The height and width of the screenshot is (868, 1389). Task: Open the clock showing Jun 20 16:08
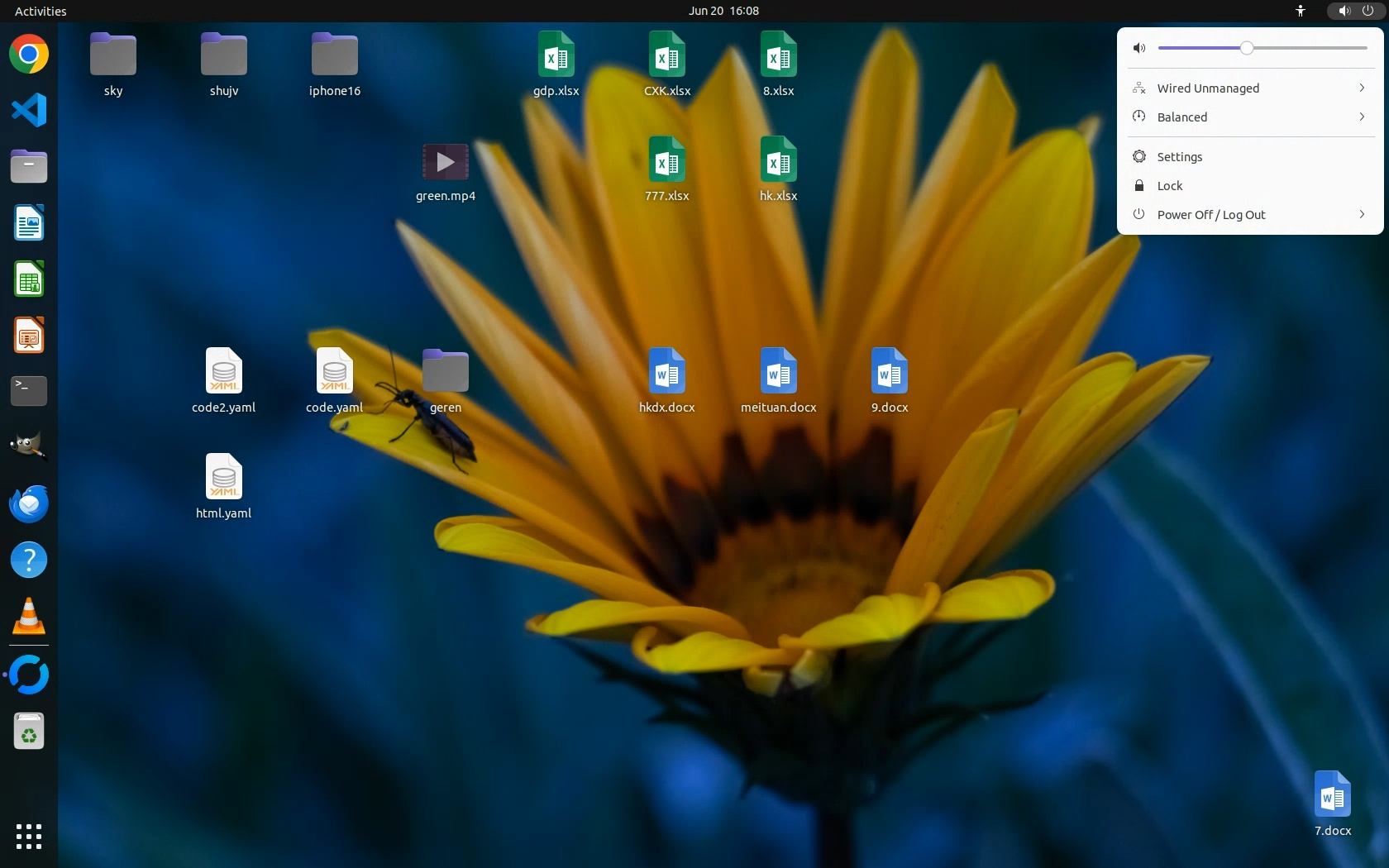click(x=723, y=11)
